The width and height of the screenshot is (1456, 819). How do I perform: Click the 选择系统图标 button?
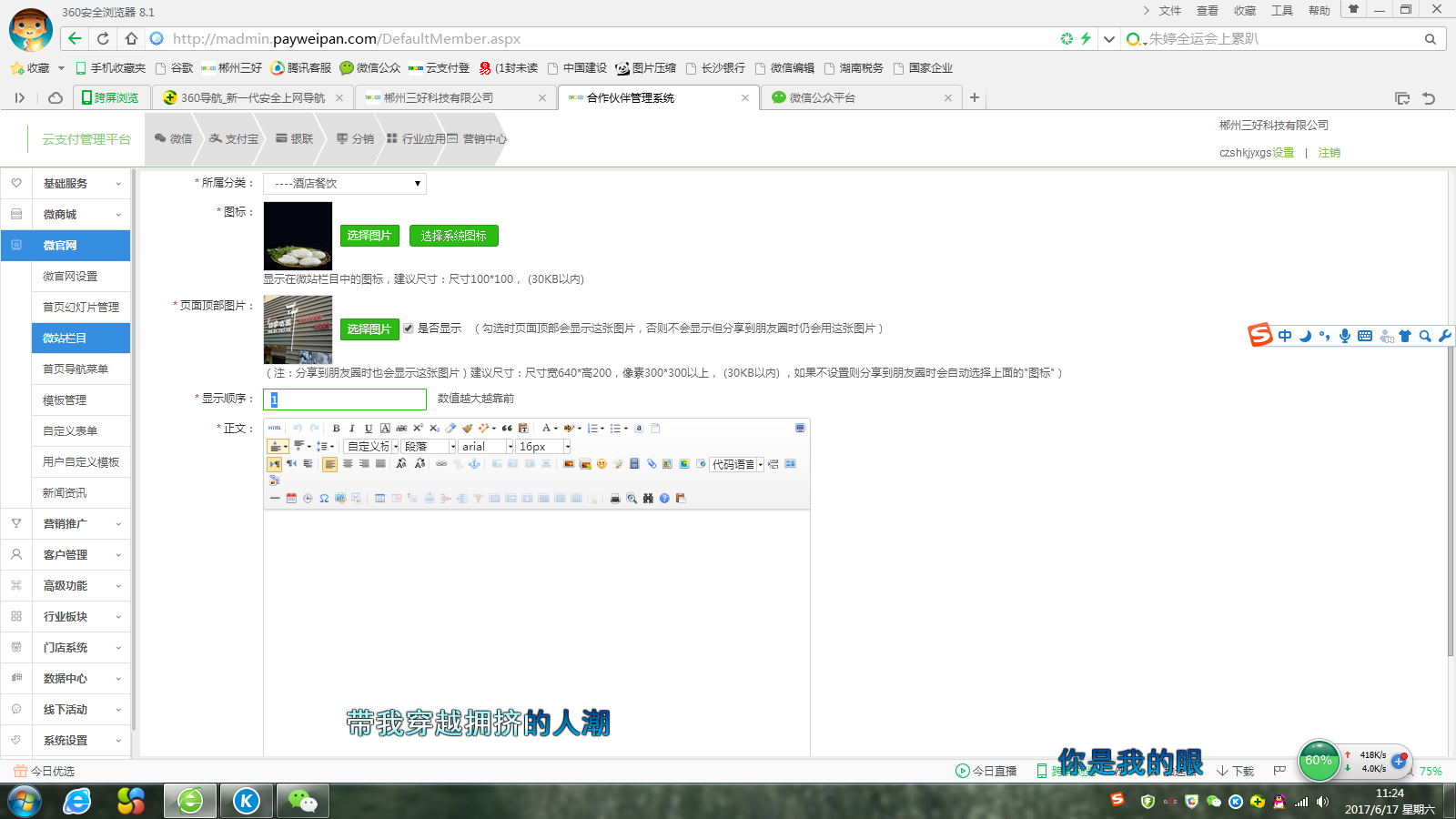[x=454, y=236]
